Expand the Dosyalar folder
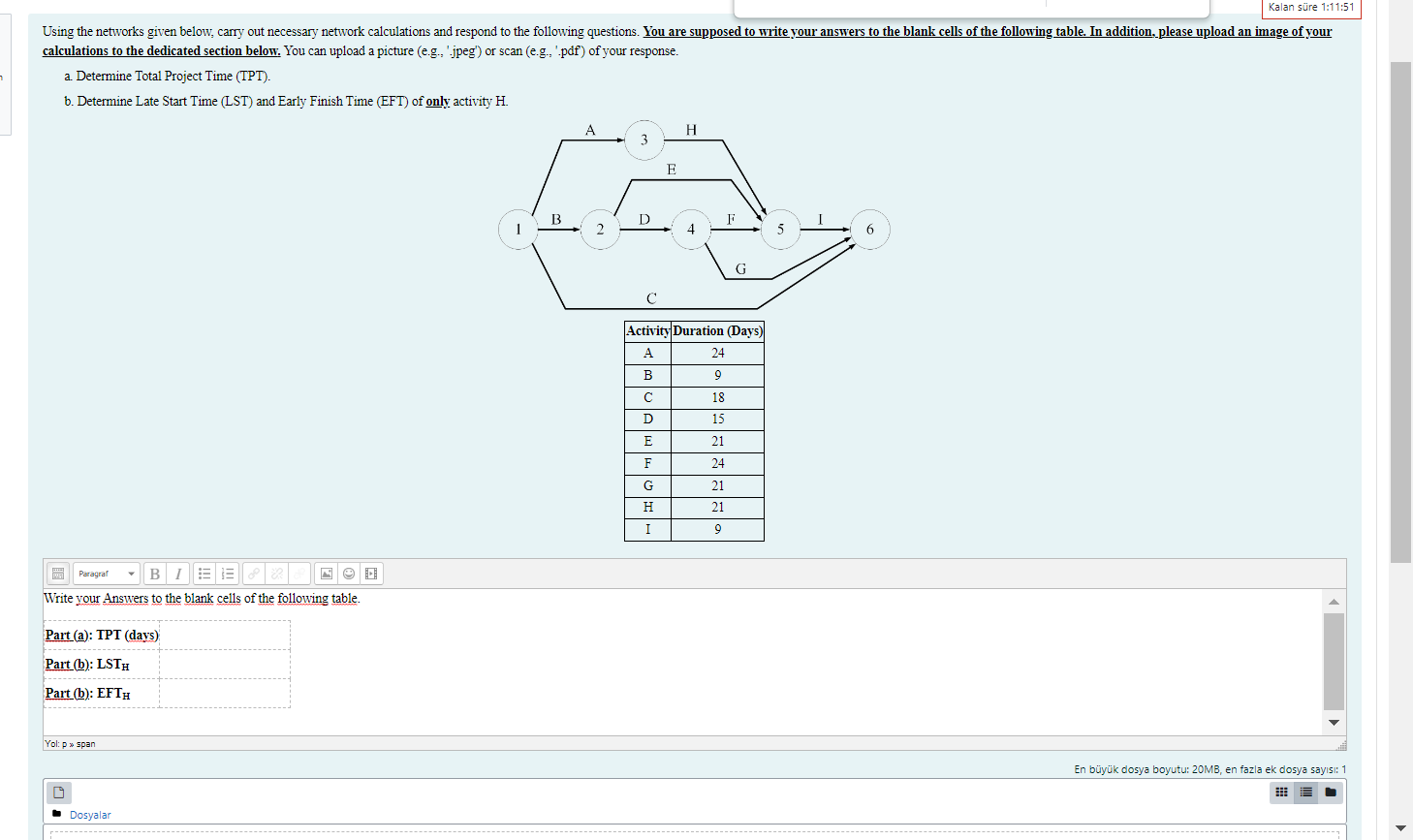The width and height of the screenshot is (1413, 840). (56, 814)
